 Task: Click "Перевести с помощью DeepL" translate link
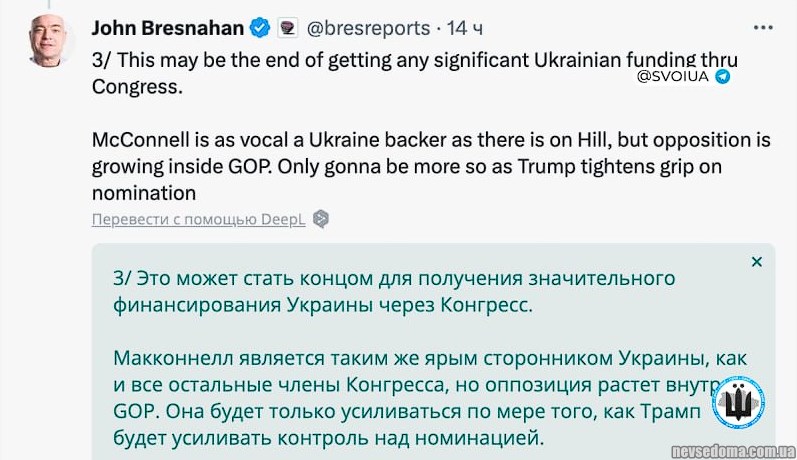[x=198, y=219]
